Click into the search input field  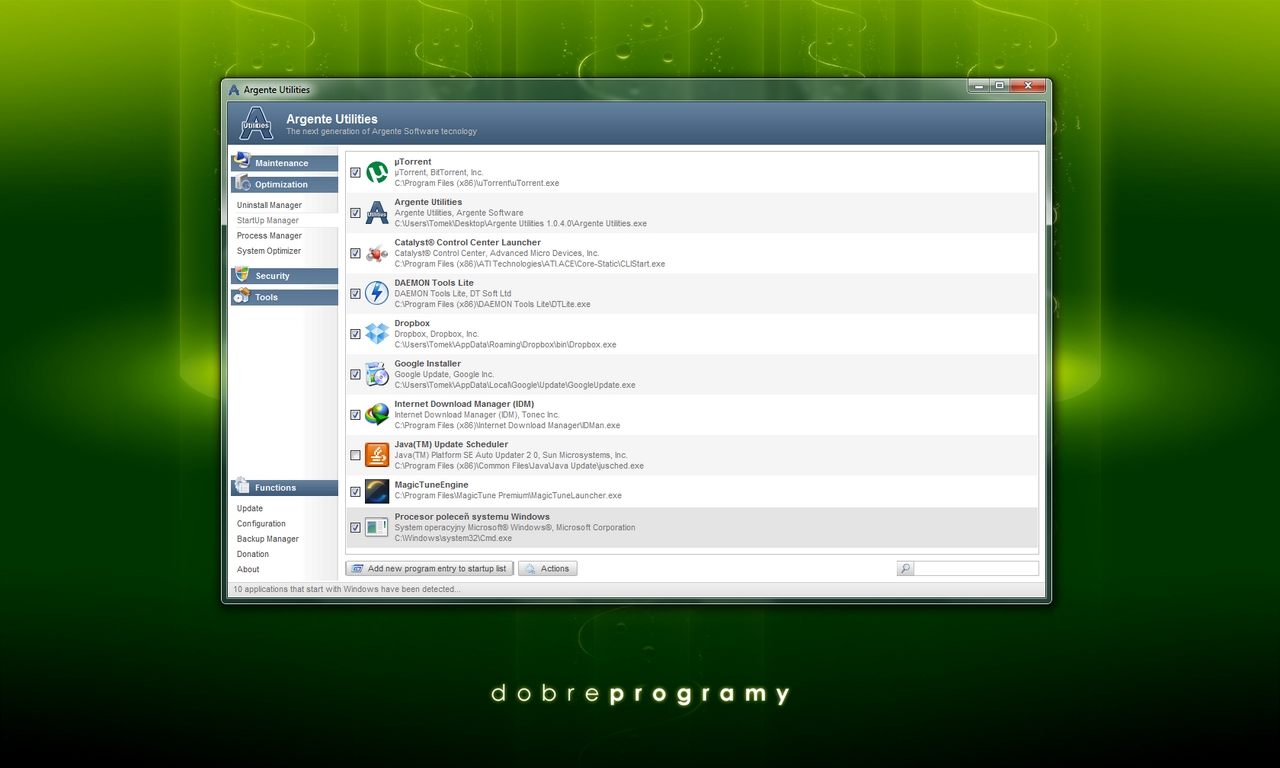pyautogui.click(x=975, y=568)
